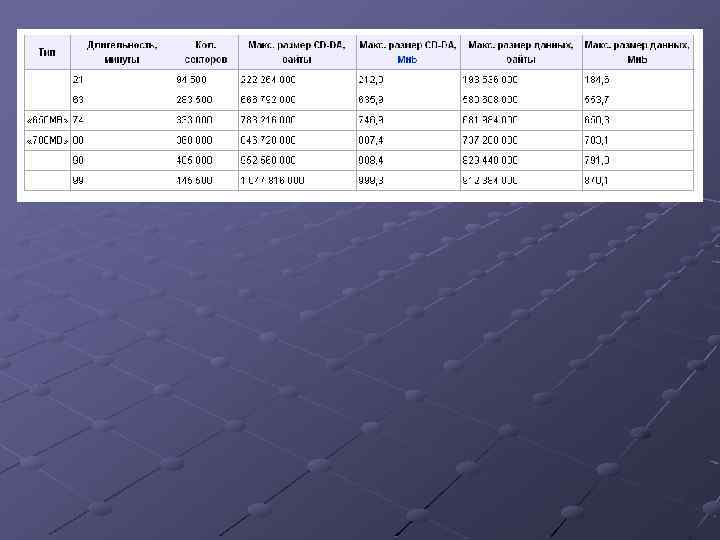Select the «Тип» column header

coord(47,52)
